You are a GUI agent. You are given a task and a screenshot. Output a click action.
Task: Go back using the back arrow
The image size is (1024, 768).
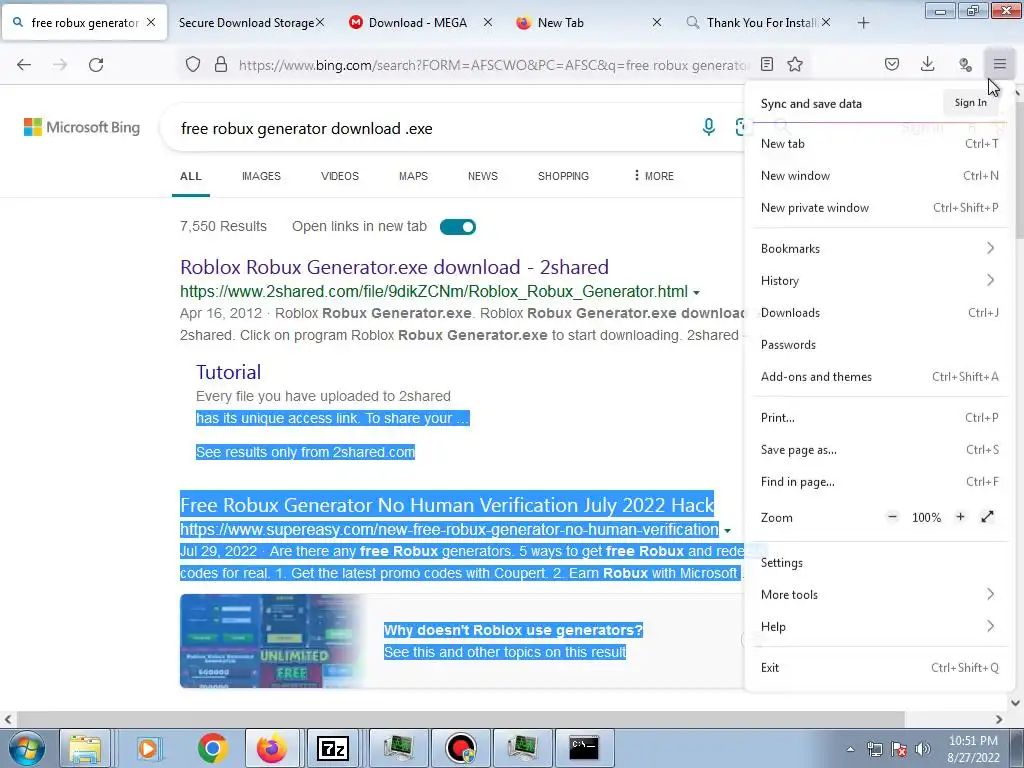pyautogui.click(x=24, y=65)
